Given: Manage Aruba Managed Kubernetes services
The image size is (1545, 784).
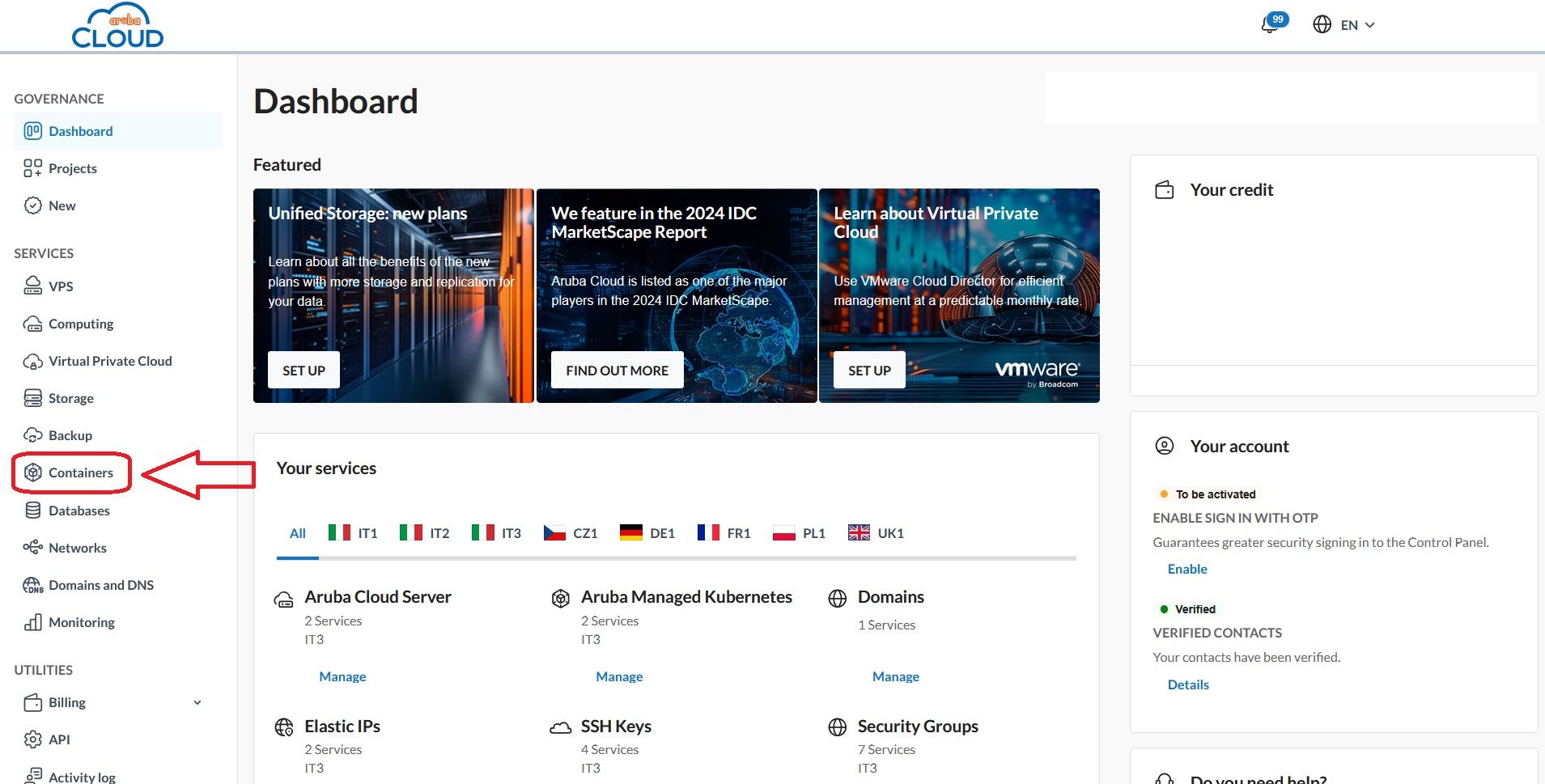Looking at the screenshot, I should pos(619,676).
